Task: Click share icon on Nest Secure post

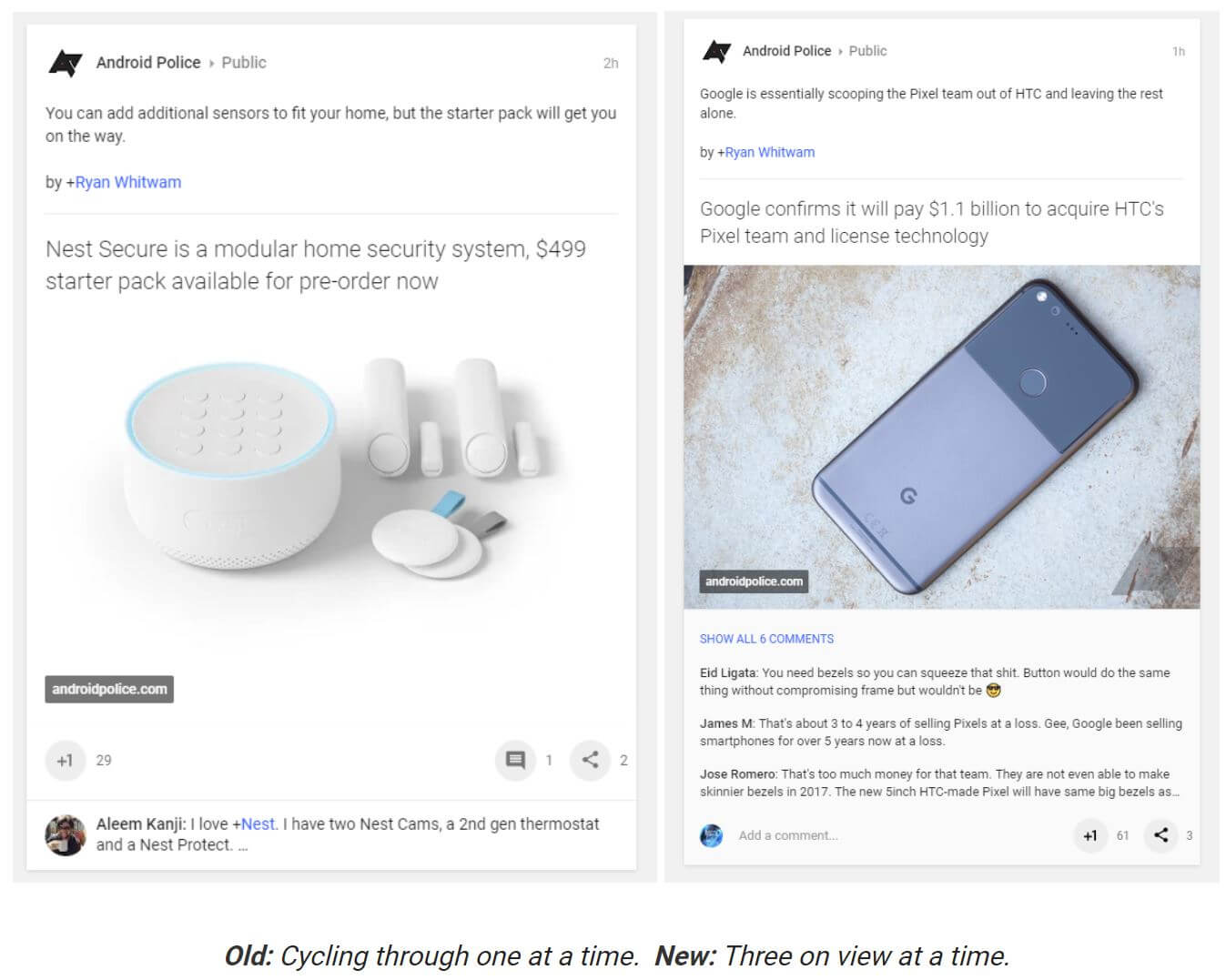Action: tap(590, 760)
